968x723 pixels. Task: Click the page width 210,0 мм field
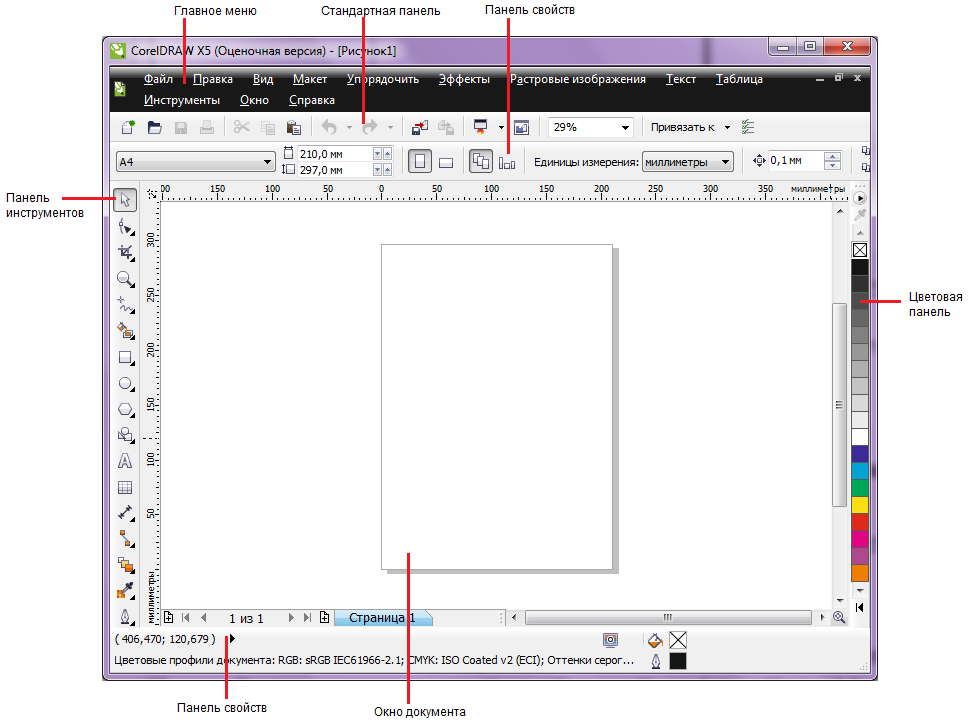pyautogui.click(x=335, y=154)
